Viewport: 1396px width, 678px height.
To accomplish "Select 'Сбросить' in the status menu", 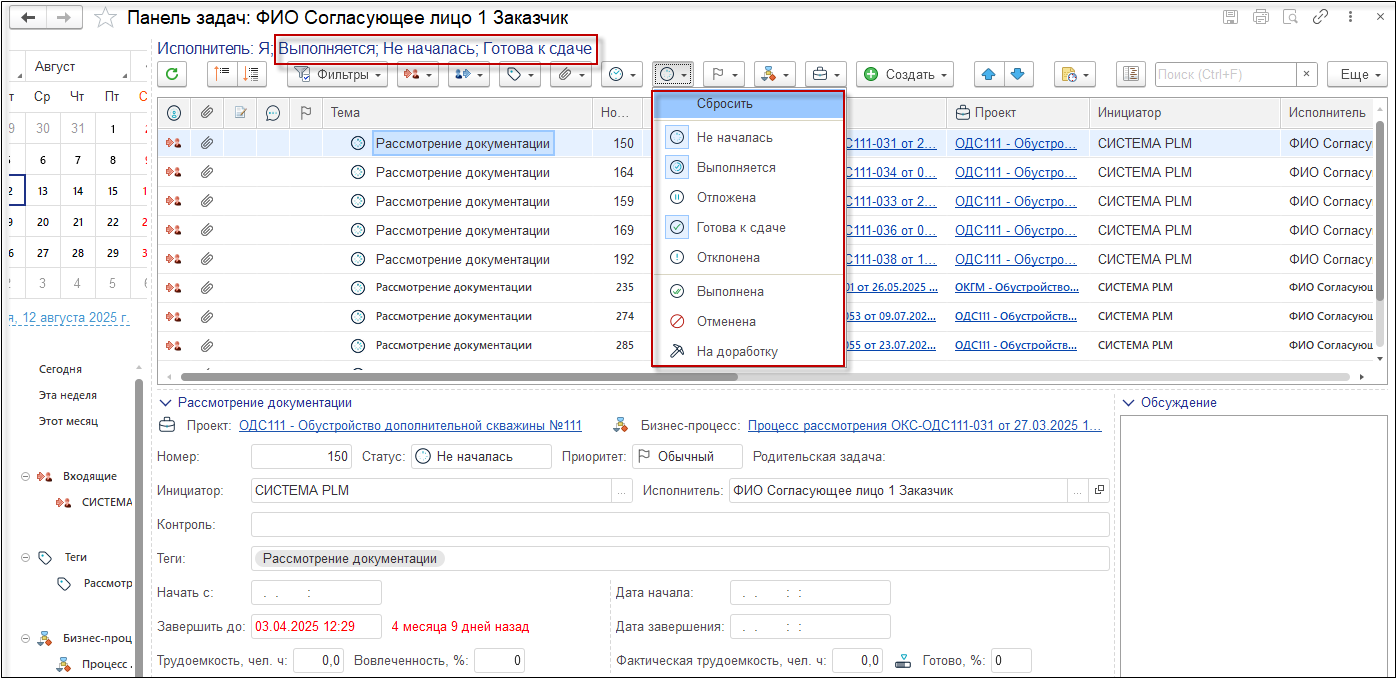I will click(x=725, y=104).
